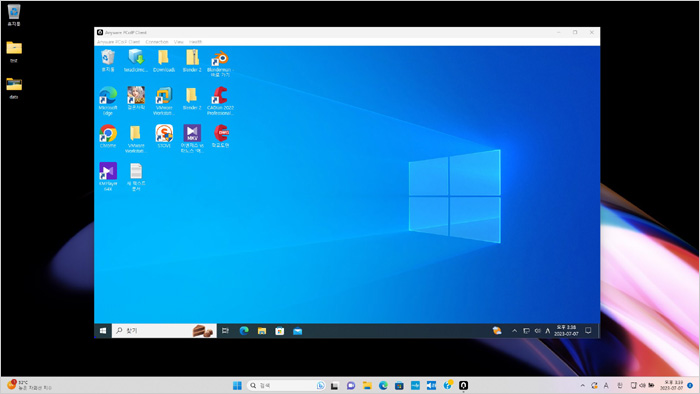The height and width of the screenshot is (394, 700).
Task: Click the Windows 11 taskbar search box
Action: pyautogui.click(x=286, y=386)
